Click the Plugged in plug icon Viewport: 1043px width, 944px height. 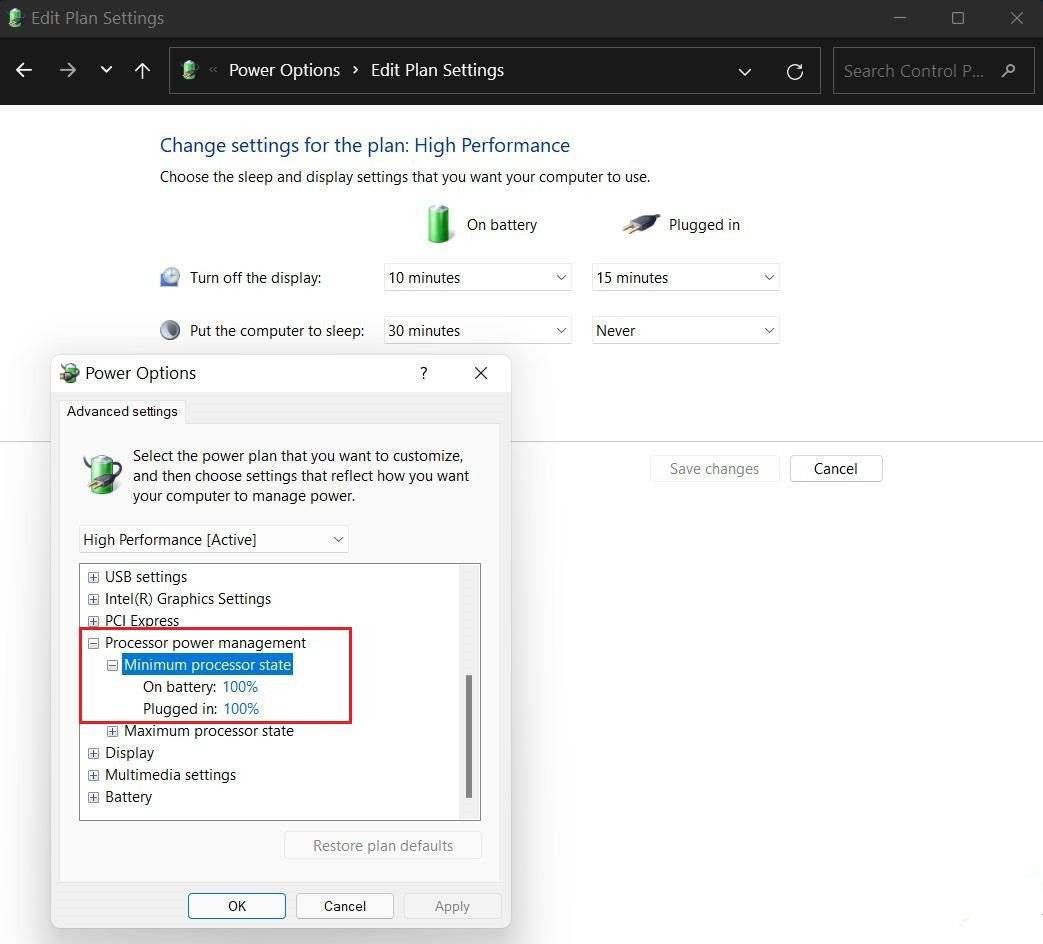click(x=640, y=224)
